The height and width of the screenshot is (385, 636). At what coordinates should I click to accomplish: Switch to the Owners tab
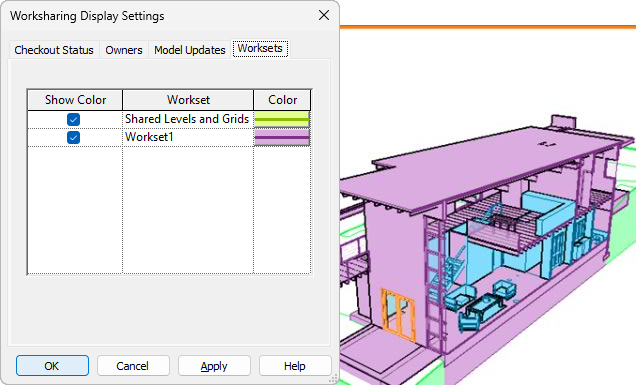coord(124,50)
